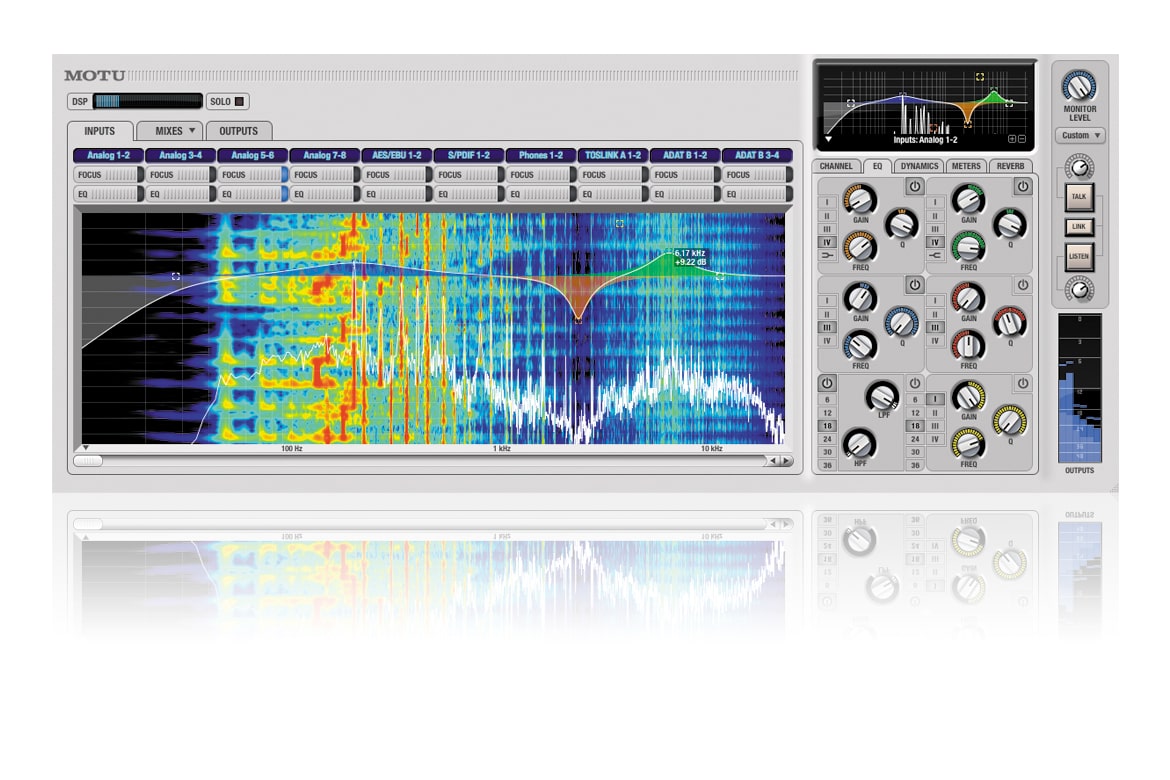Image resolution: width=1170 pixels, height=780 pixels.
Task: Expand the MIXES tab dropdown arrow
Action: (x=191, y=131)
